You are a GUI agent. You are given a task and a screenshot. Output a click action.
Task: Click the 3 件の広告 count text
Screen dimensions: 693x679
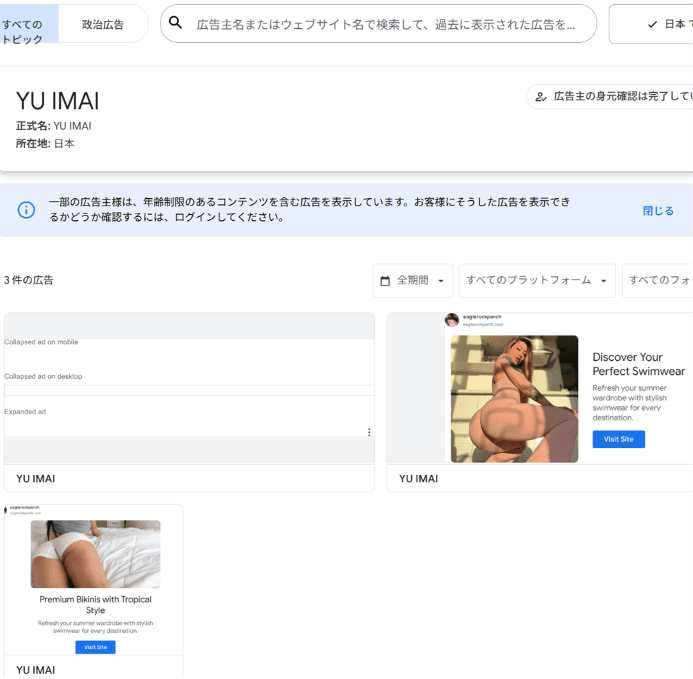coord(29,280)
